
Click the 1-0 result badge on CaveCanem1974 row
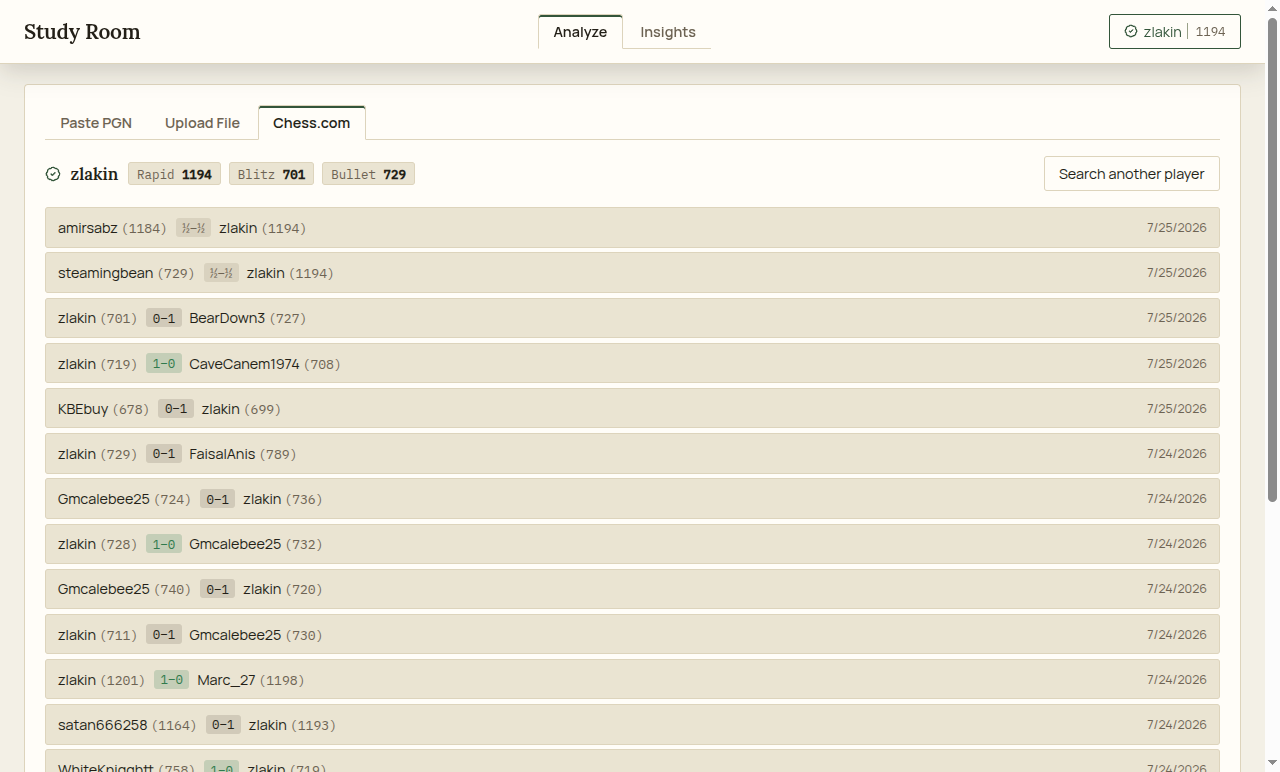coord(163,364)
